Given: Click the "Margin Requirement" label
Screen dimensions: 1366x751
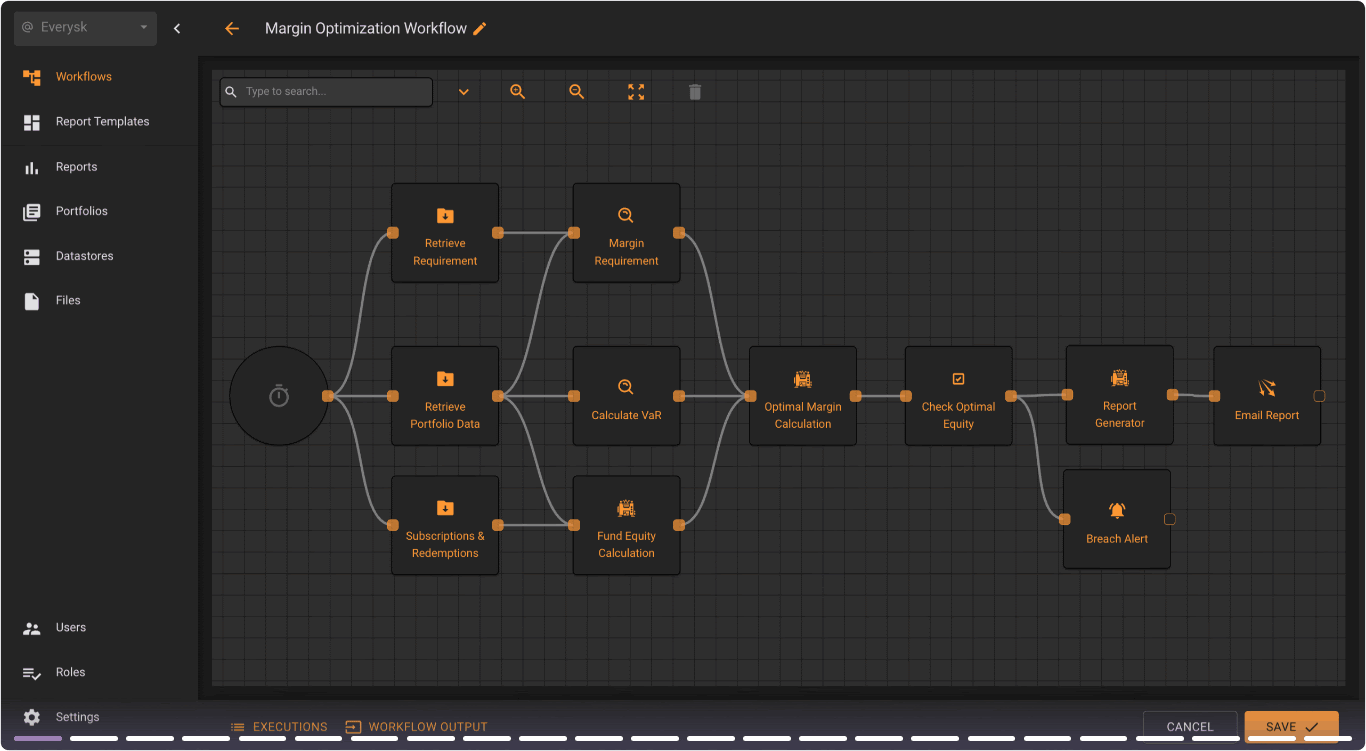Looking at the screenshot, I should tap(626, 252).
